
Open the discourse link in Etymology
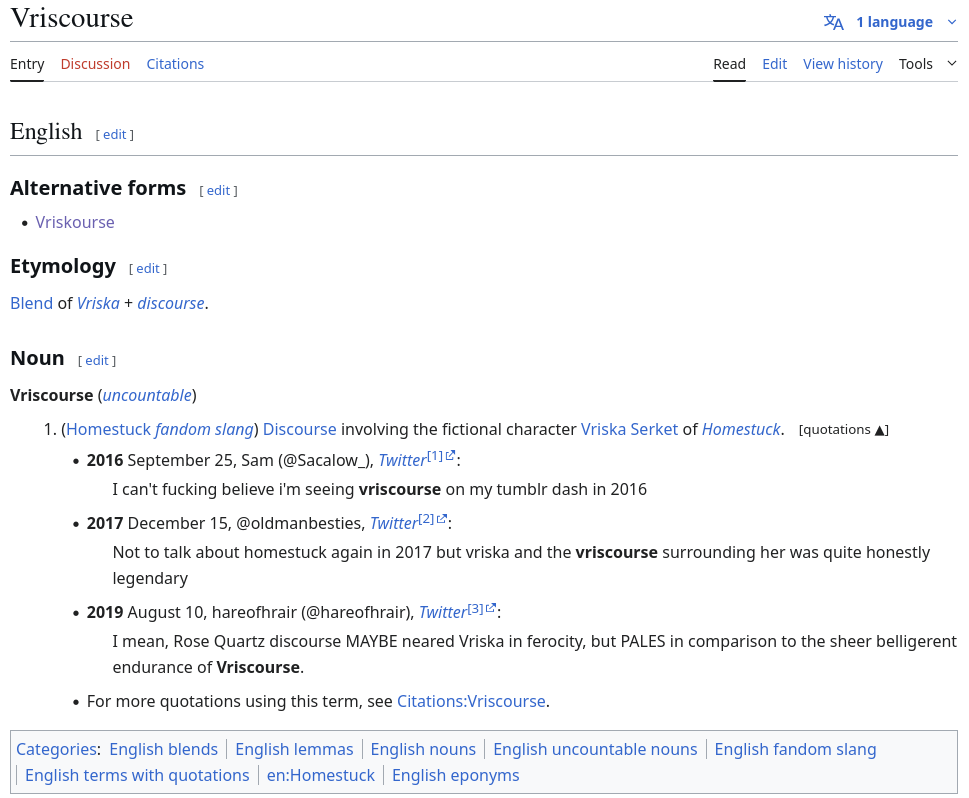171,303
